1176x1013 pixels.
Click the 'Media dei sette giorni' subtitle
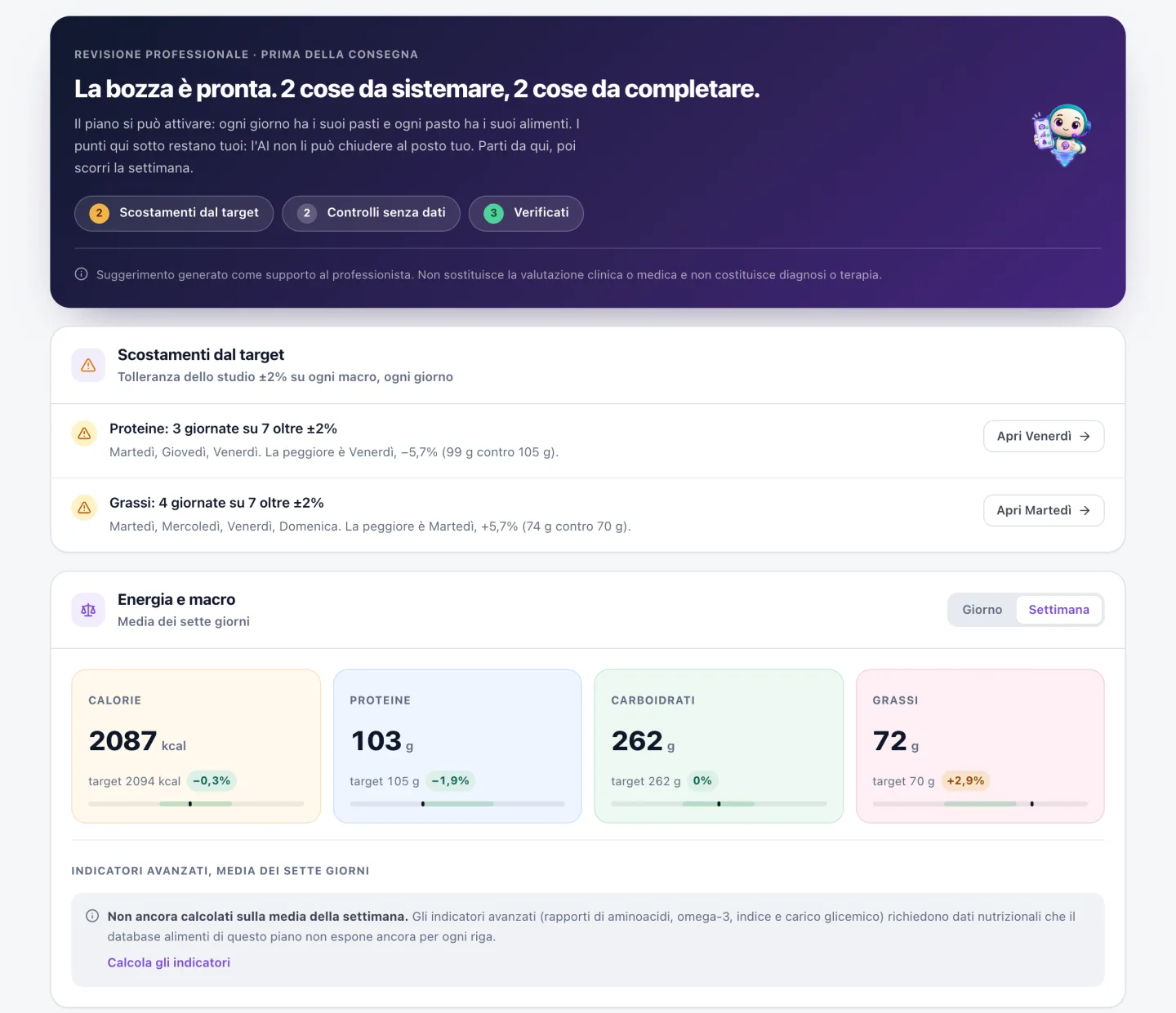[184, 622]
